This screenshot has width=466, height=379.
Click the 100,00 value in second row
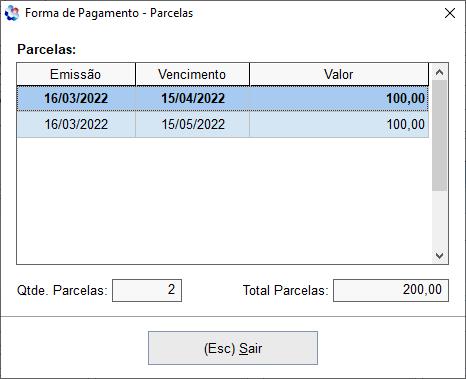tap(406, 124)
